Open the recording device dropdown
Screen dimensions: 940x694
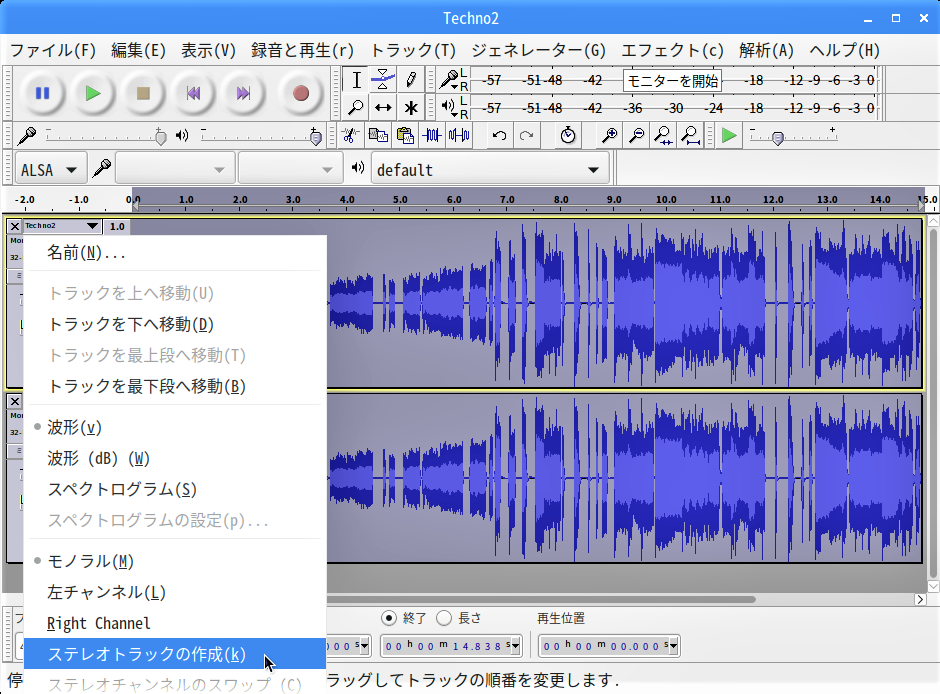coord(174,170)
